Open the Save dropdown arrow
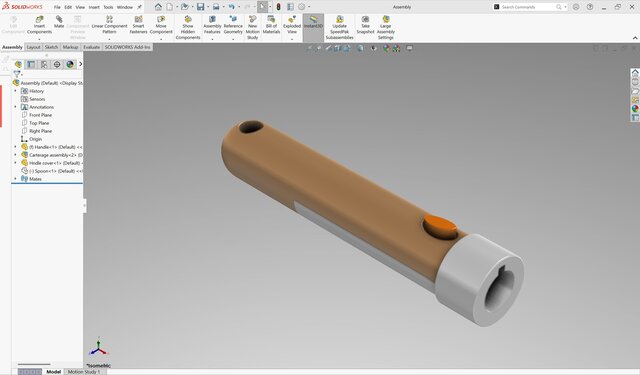The image size is (640, 375). [x=207, y=7]
